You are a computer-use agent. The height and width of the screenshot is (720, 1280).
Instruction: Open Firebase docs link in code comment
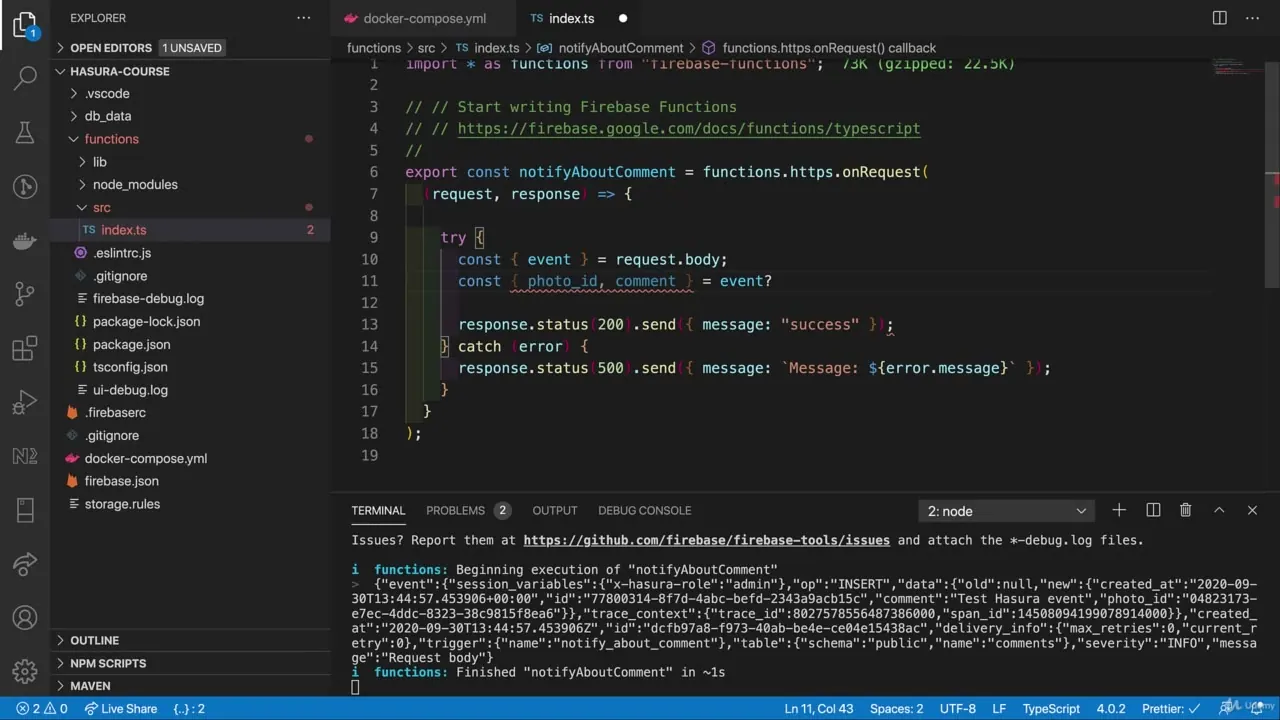[x=689, y=128]
